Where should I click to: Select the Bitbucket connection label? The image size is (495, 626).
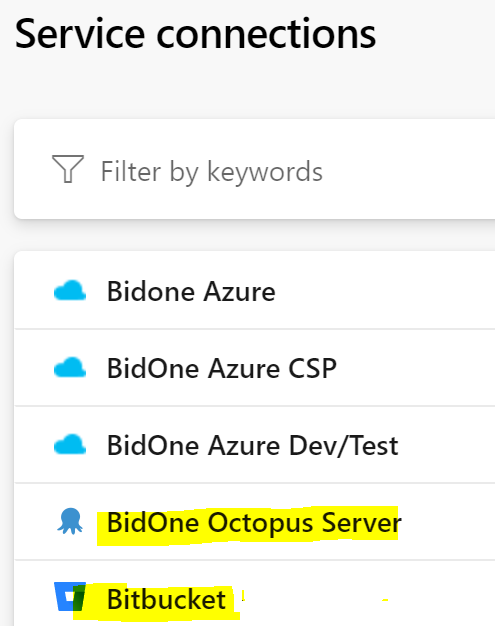pyautogui.click(x=166, y=599)
